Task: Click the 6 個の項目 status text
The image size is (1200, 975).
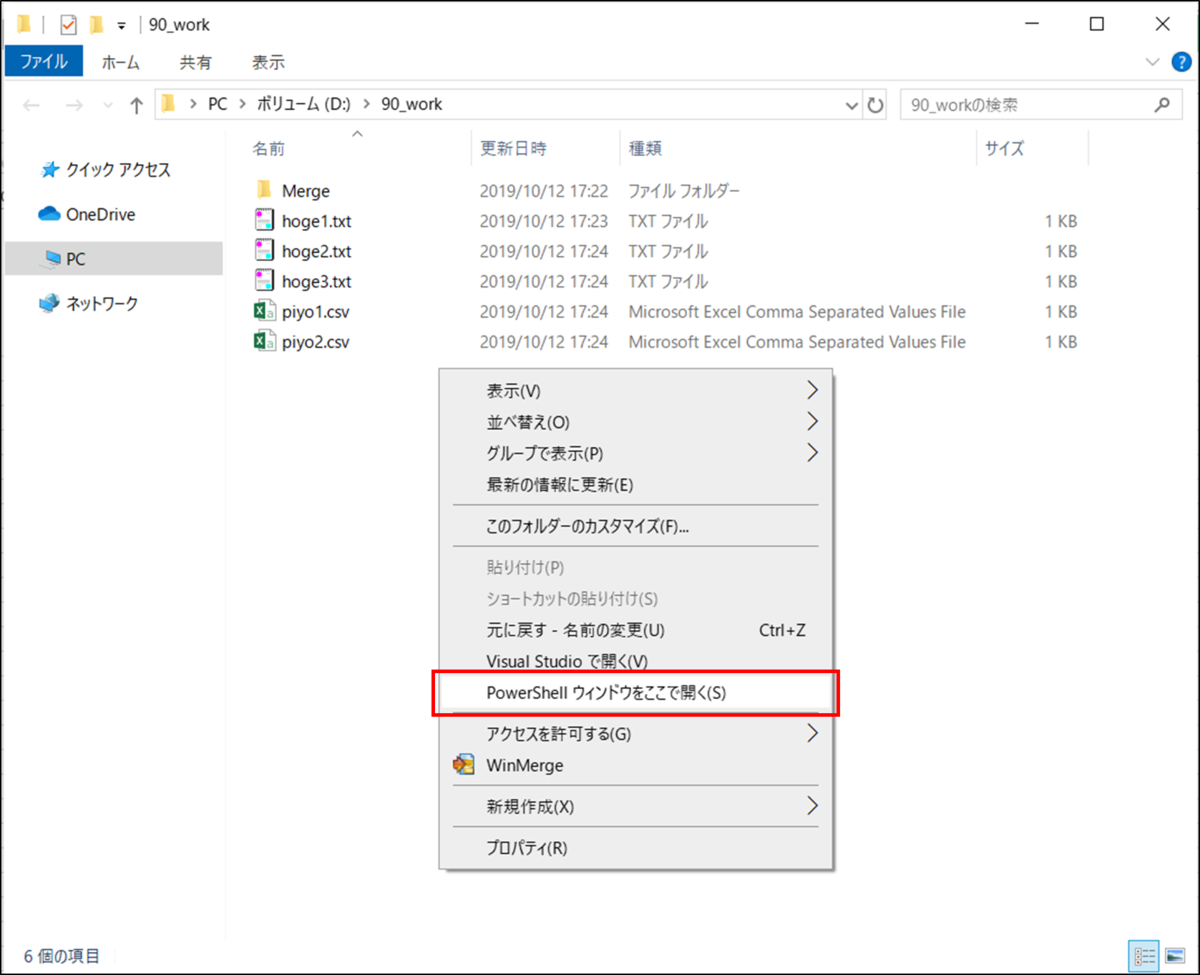Action: 62,956
